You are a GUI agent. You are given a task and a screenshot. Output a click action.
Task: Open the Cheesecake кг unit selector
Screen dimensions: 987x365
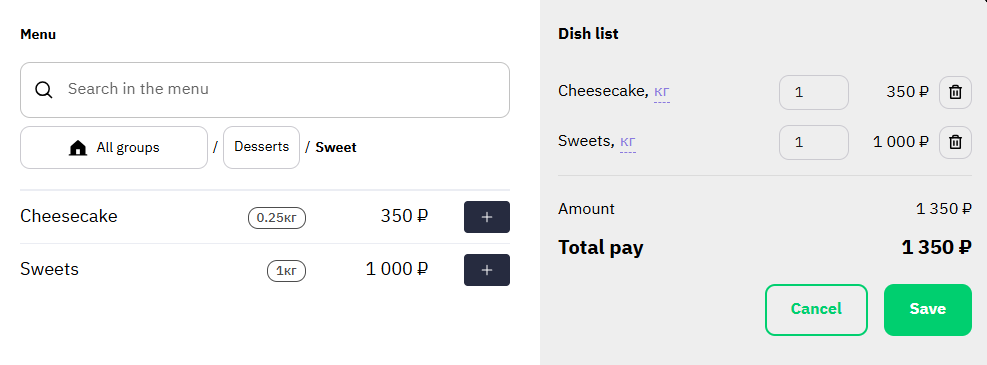(x=662, y=92)
